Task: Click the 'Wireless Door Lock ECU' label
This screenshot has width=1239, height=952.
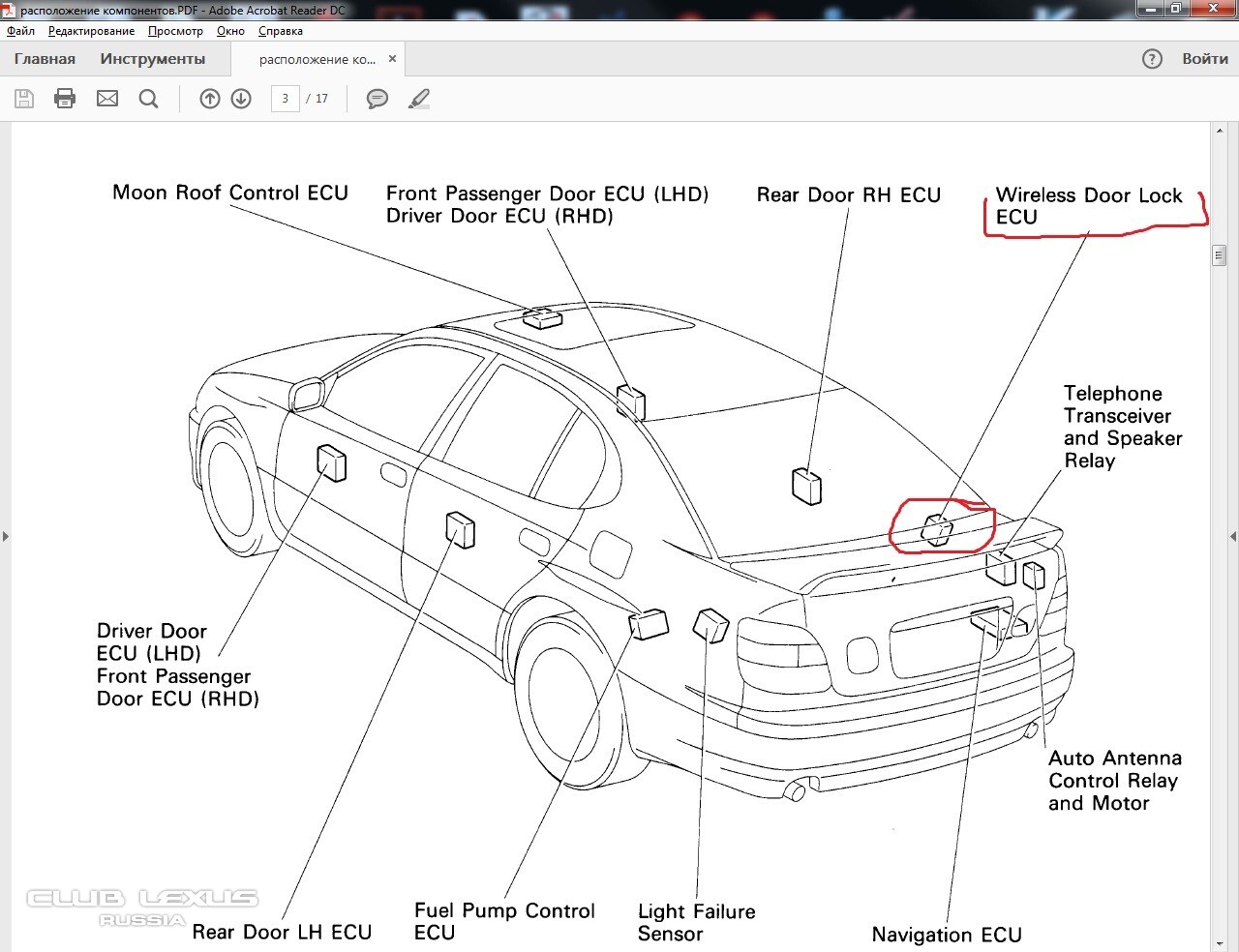Action: (x=1089, y=206)
